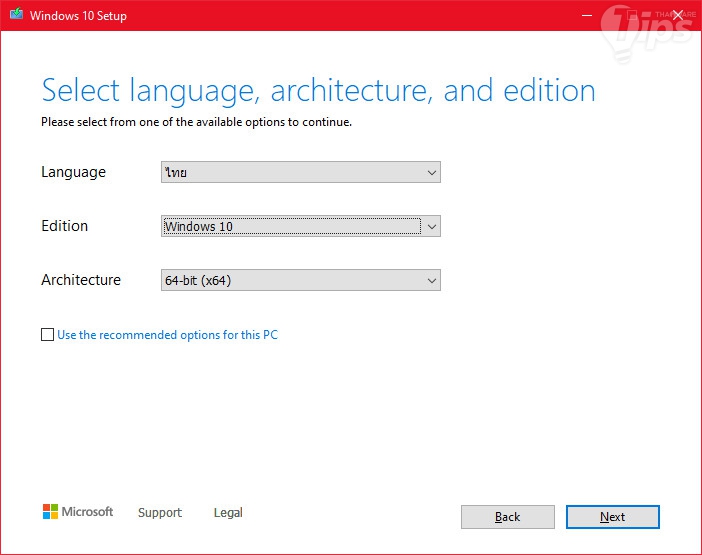Open the Architecture dropdown showing 64-bit (x64)

(301, 280)
